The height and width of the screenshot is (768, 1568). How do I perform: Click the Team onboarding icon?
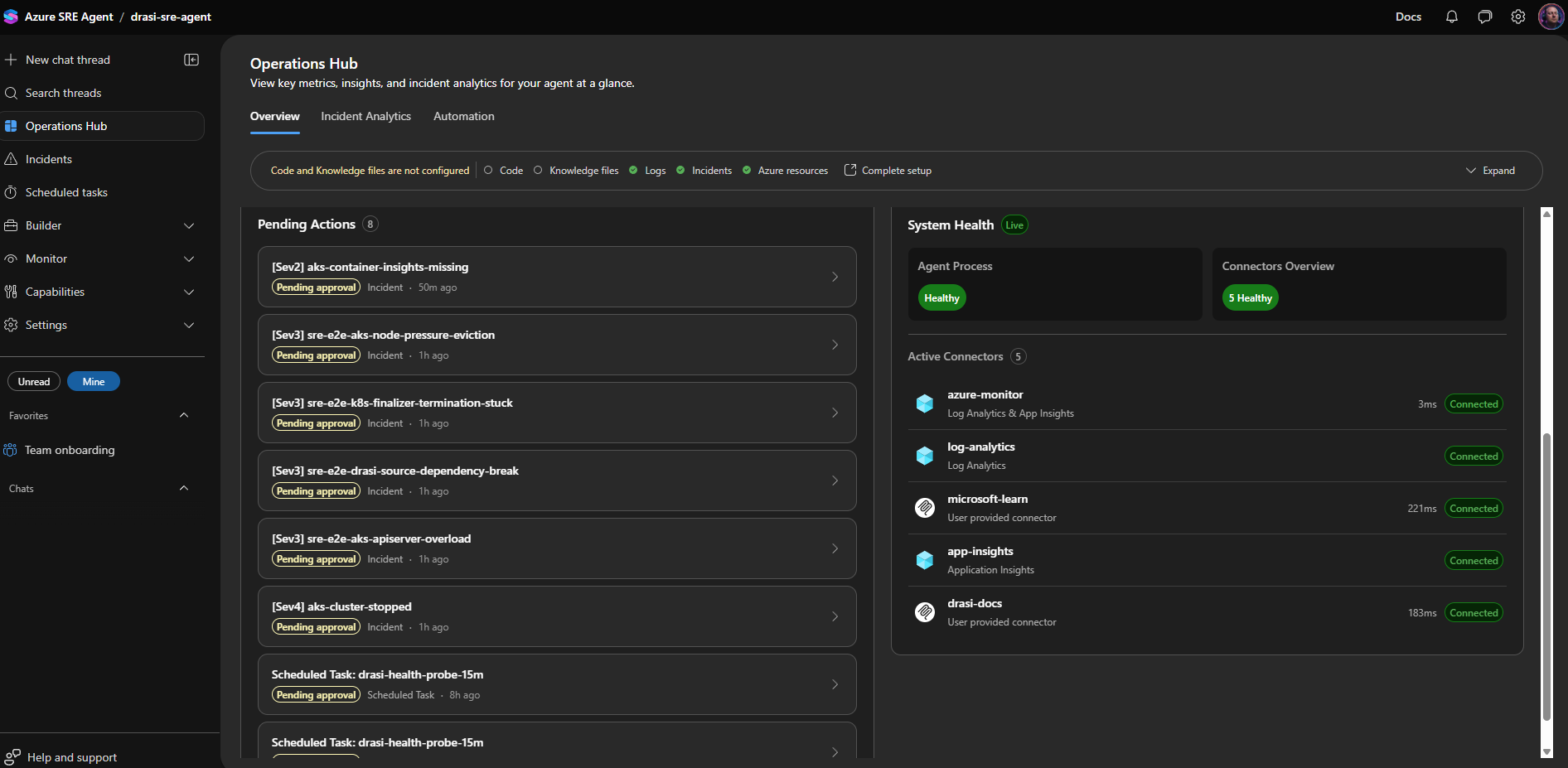10,450
